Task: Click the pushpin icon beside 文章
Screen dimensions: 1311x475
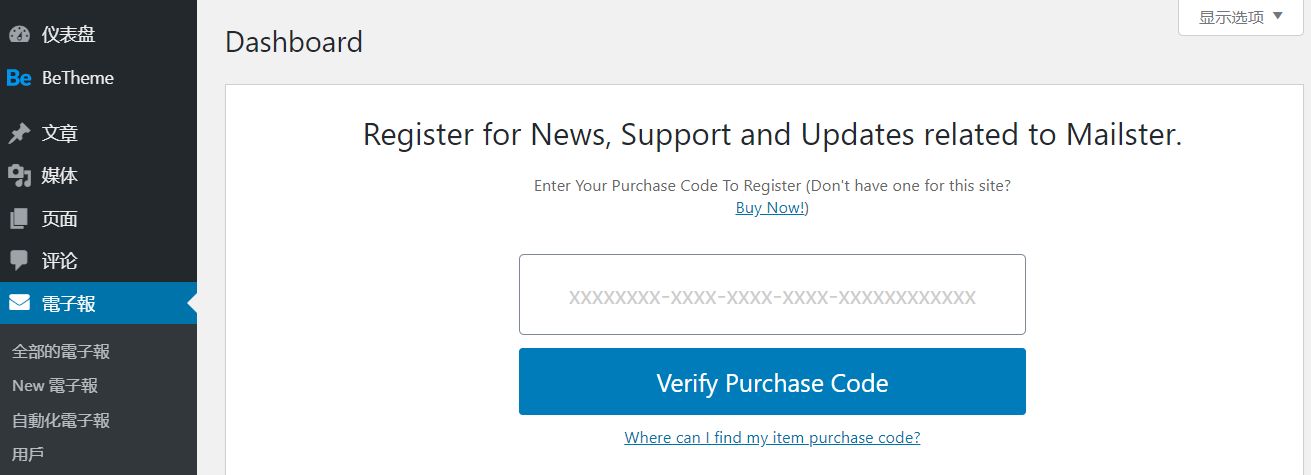Action: coord(19,133)
